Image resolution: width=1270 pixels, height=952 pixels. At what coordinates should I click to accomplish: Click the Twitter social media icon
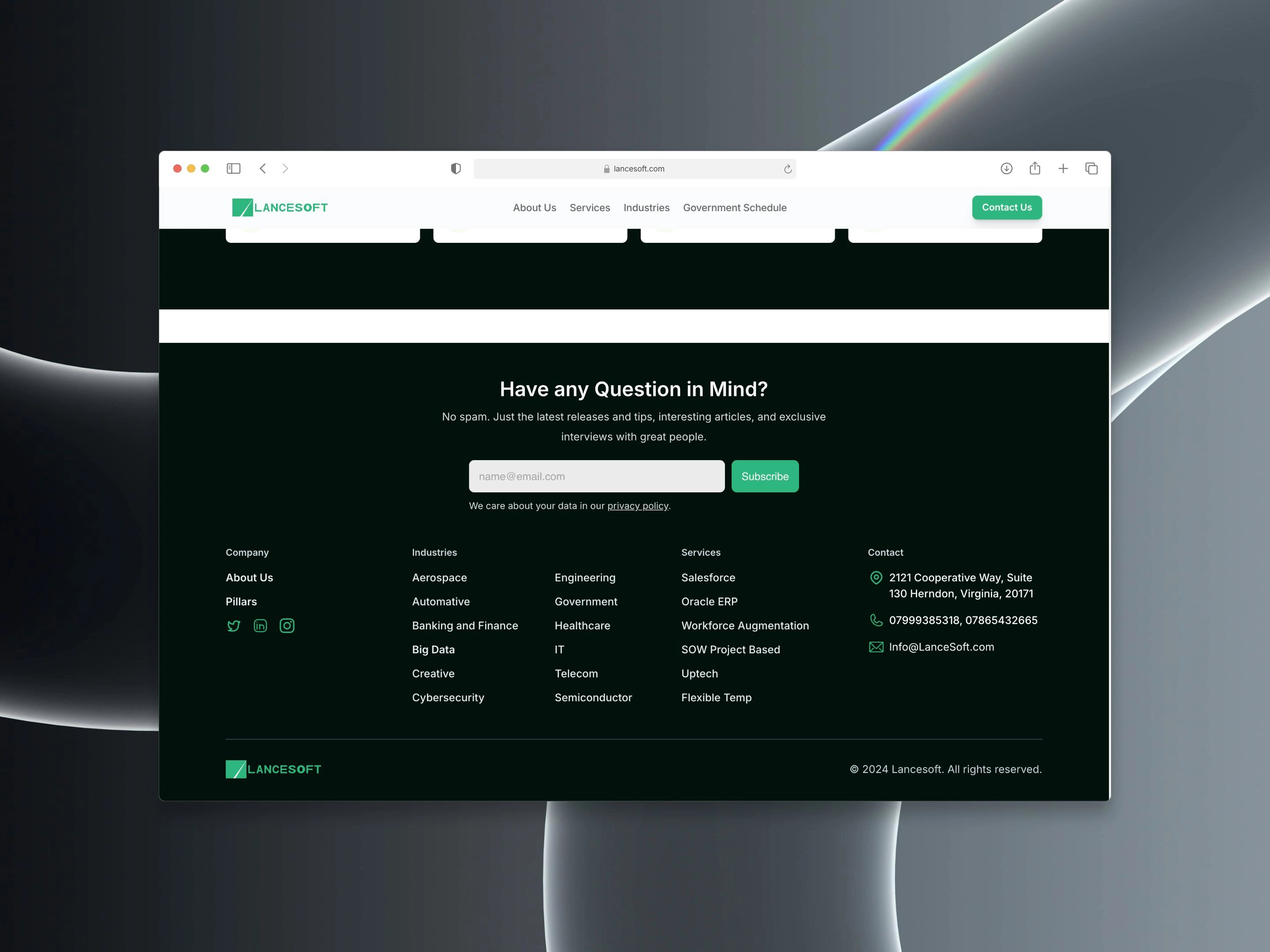click(x=234, y=626)
